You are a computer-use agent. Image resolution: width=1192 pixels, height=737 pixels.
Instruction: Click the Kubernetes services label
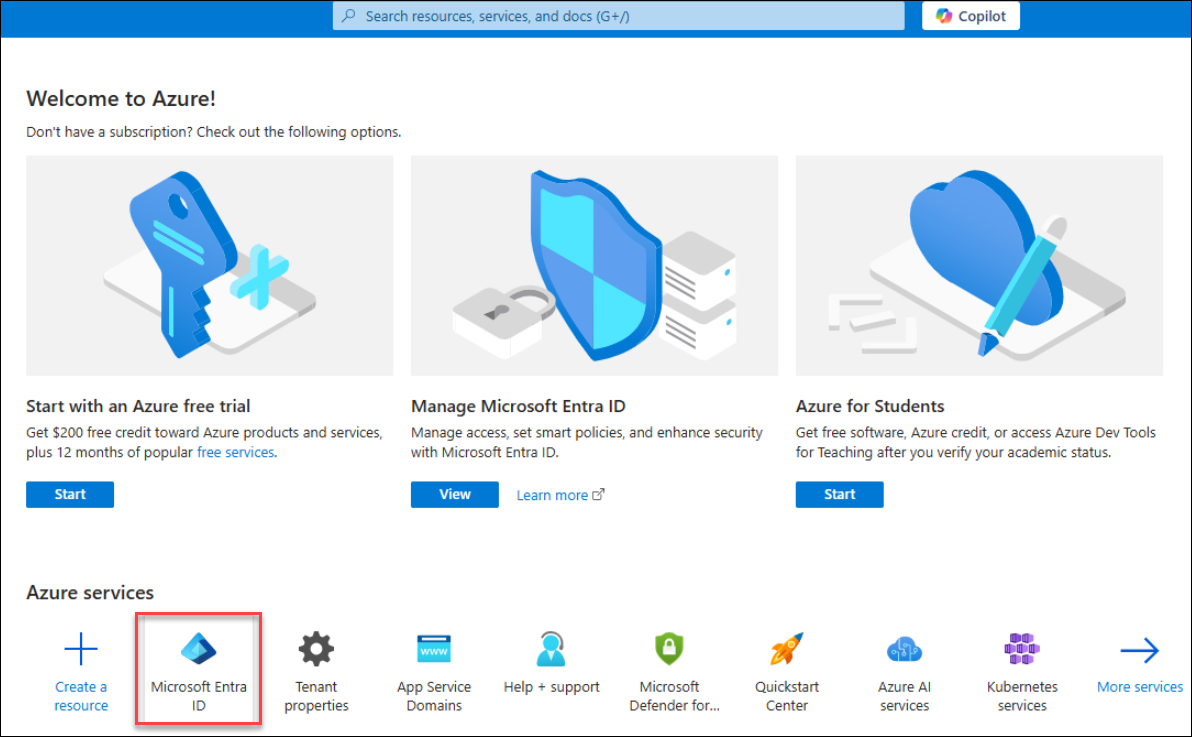tap(1022, 696)
